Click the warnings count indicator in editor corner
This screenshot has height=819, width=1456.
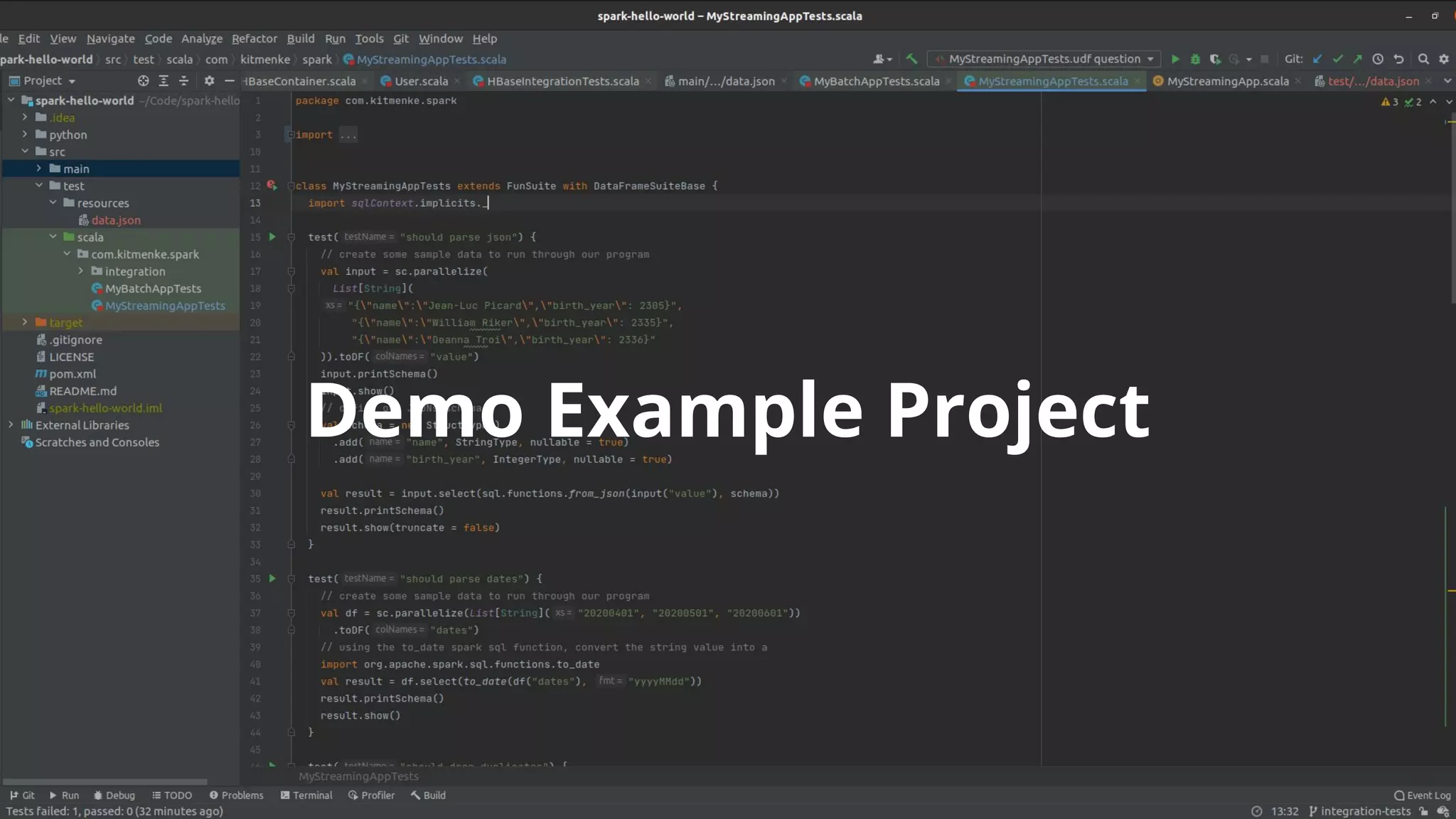click(1390, 102)
